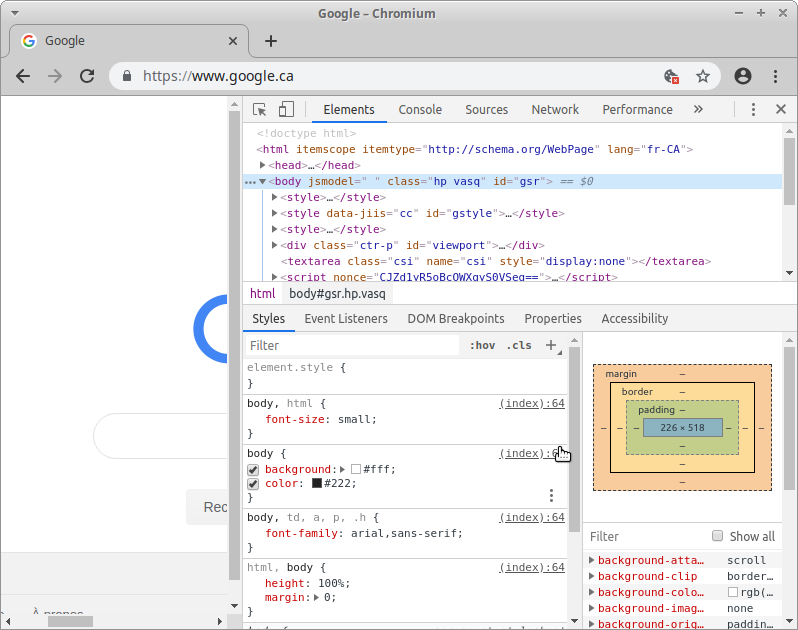Expand the head element node
The height and width of the screenshot is (630, 798).
[x=263, y=166]
